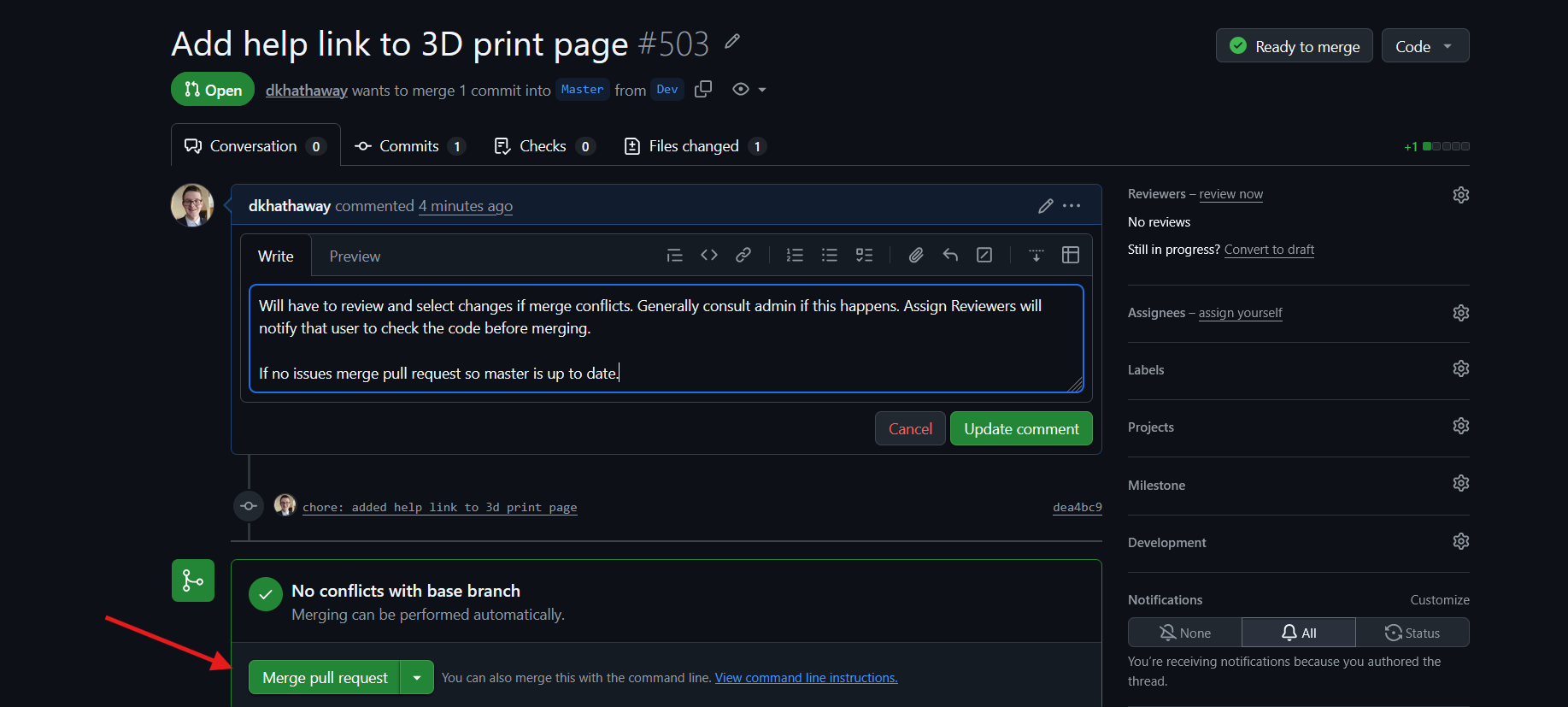1568x707 pixels.
Task: Open Development gear settings
Action: point(1461,541)
